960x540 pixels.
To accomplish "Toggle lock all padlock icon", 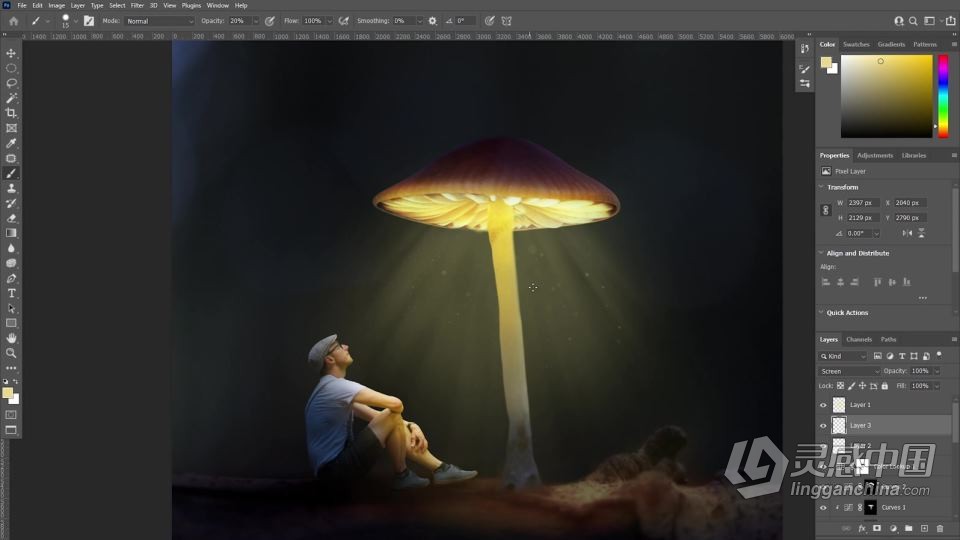I will (884, 386).
